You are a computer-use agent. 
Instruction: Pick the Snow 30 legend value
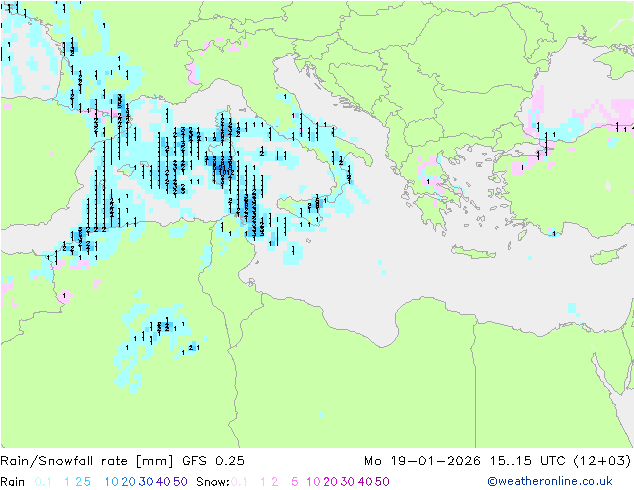(x=347, y=481)
